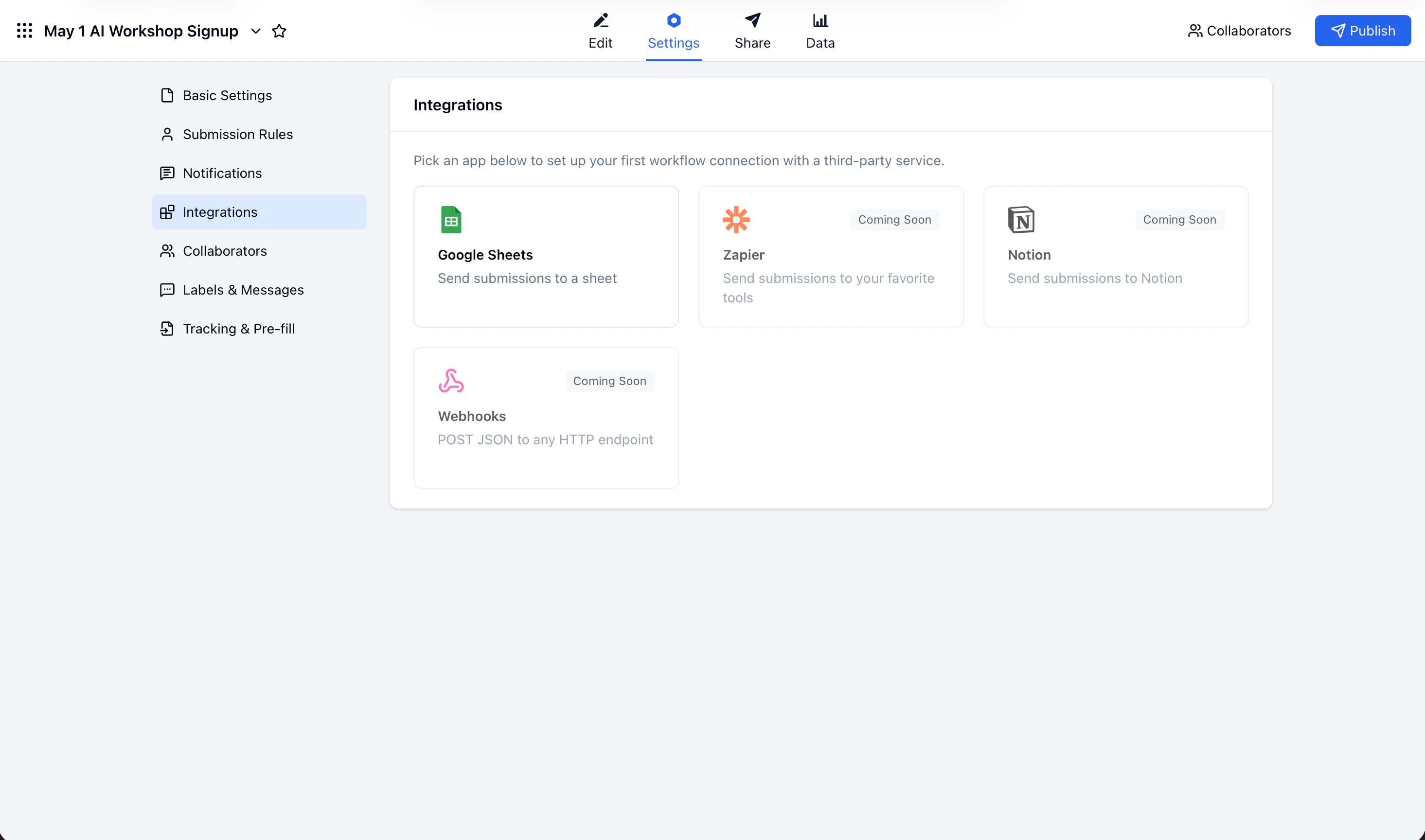The height and width of the screenshot is (840, 1425).
Task: Select the Webhooks icon
Action: [x=451, y=381]
